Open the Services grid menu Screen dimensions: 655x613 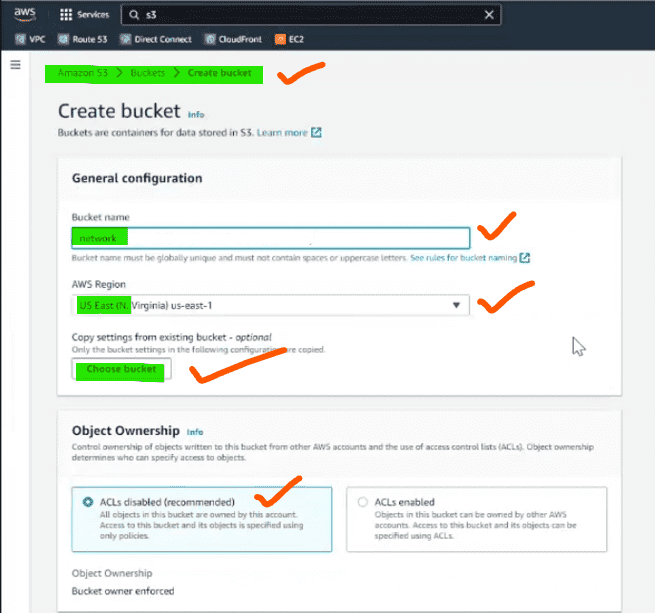point(84,15)
